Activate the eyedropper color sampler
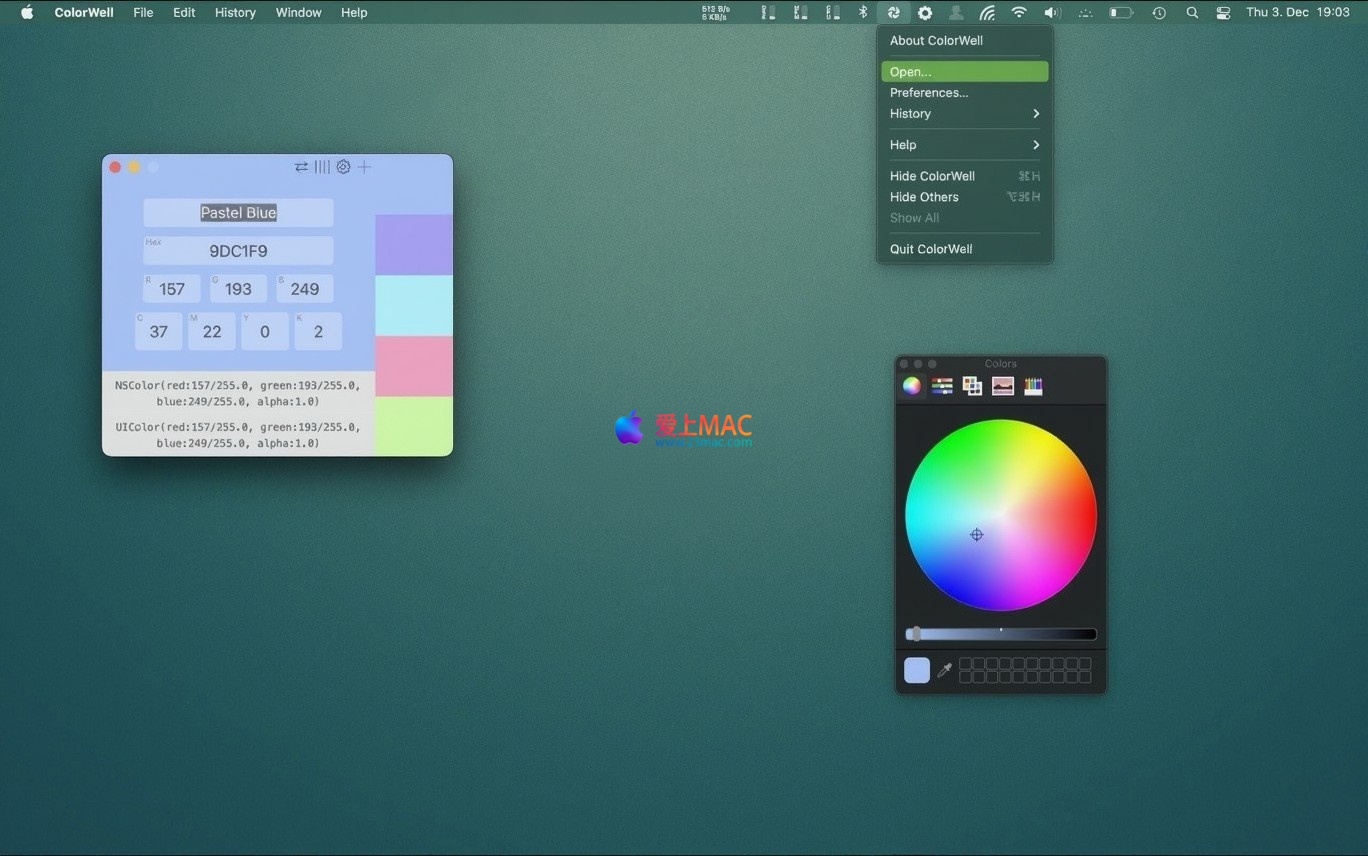The width and height of the screenshot is (1368, 856). click(944, 670)
